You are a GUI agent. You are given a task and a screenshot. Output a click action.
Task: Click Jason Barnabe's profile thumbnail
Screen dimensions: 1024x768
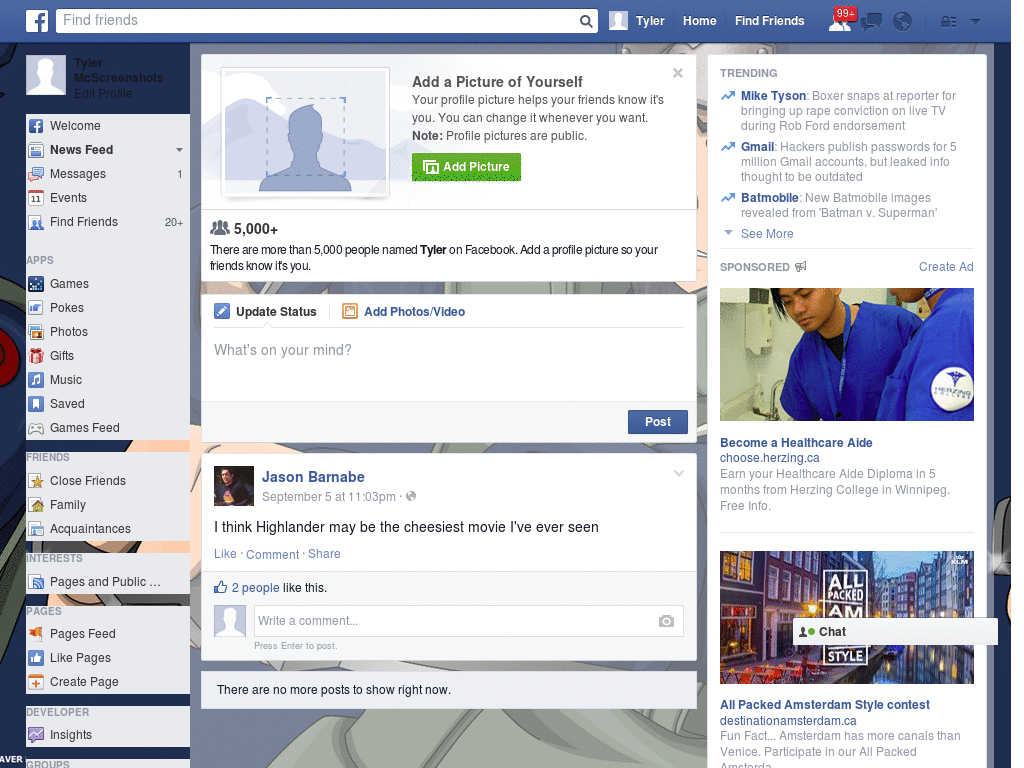click(234, 486)
